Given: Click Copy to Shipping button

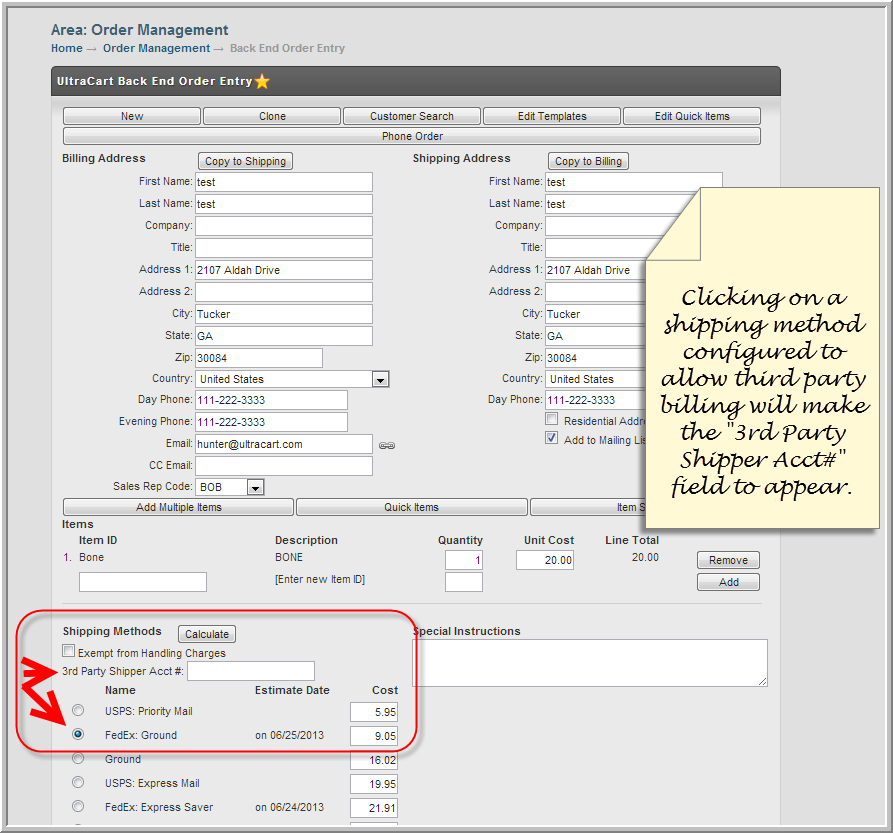Looking at the screenshot, I should pos(245,161).
